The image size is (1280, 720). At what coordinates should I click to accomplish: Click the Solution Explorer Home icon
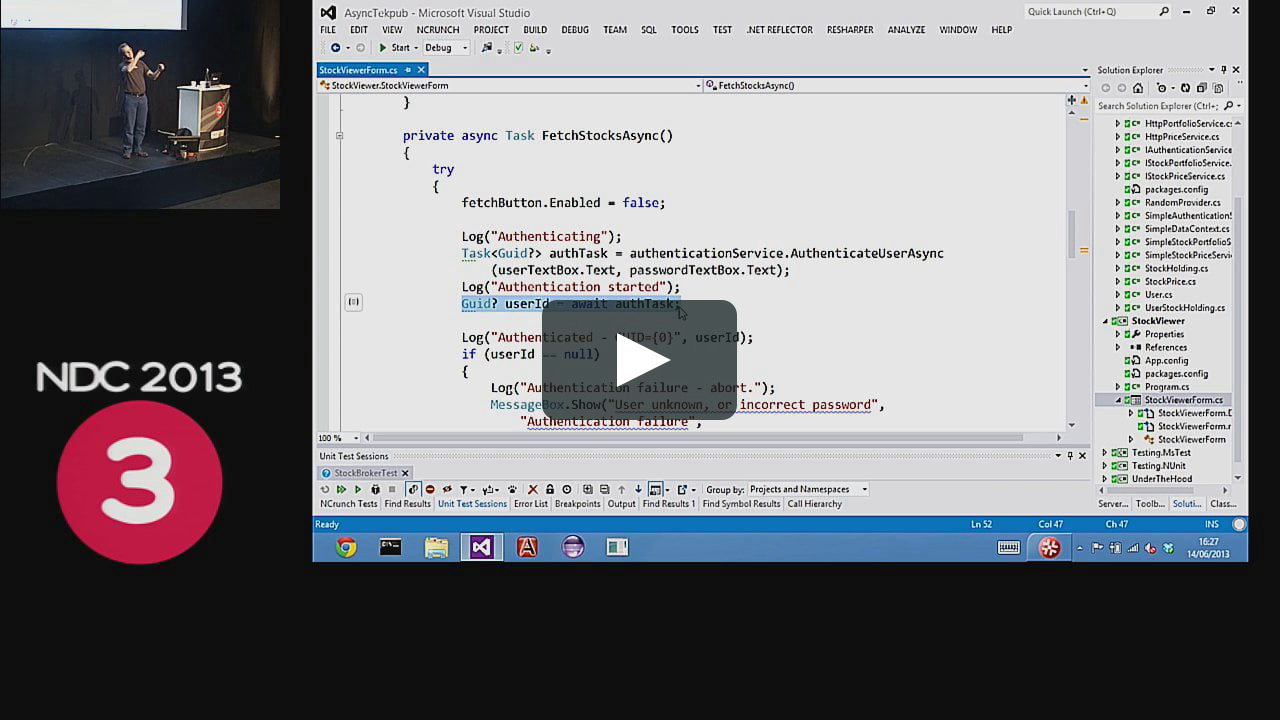point(1138,88)
